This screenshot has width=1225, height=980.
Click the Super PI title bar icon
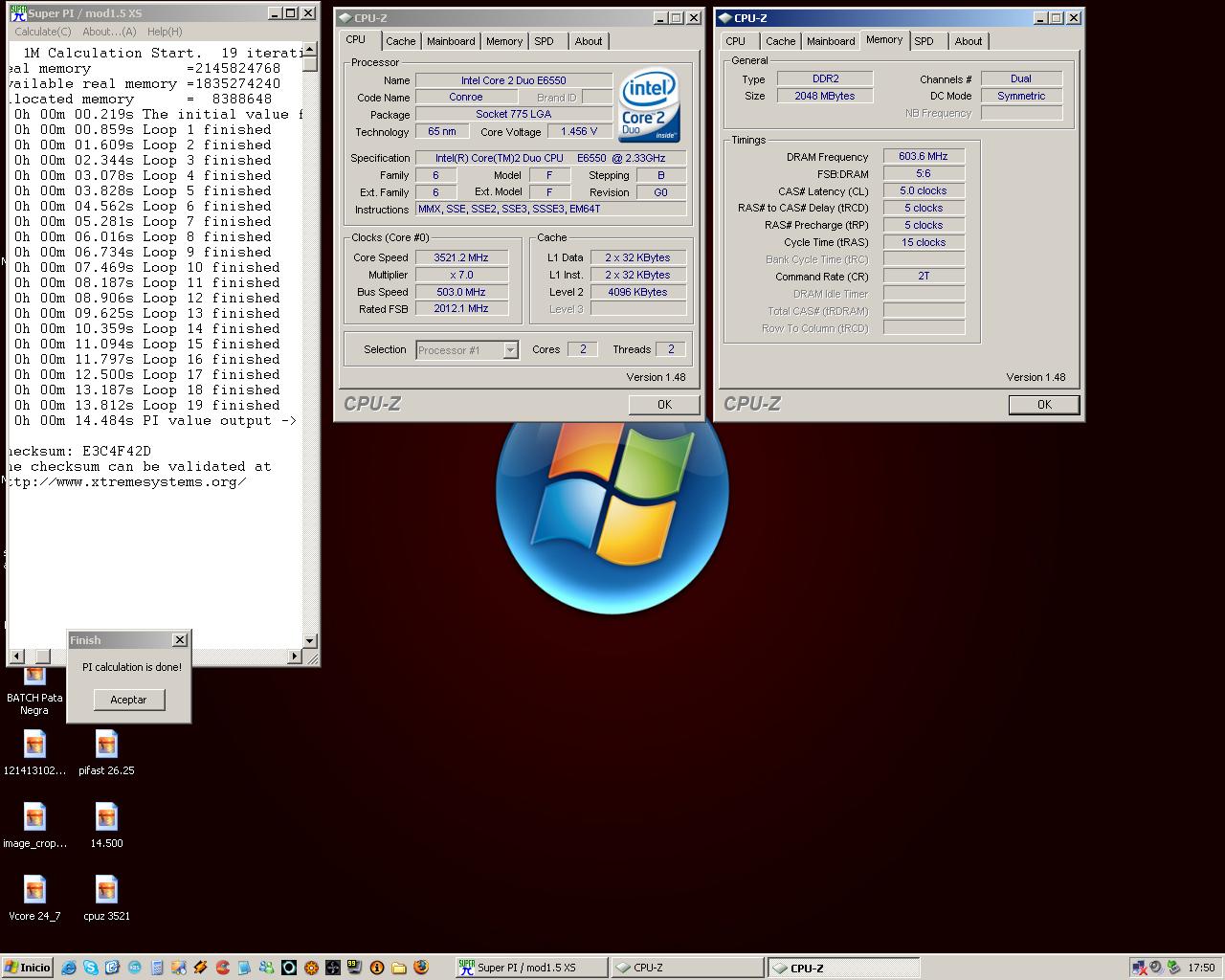coord(17,13)
